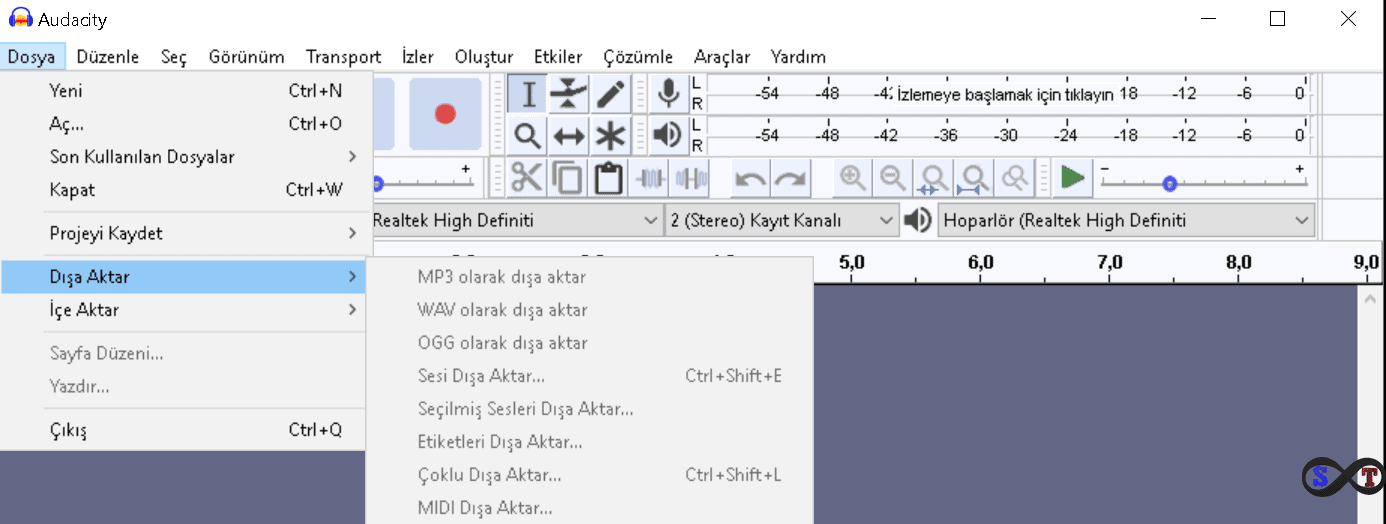This screenshot has width=1386, height=524.
Task: Select the Envelope tool
Action: (568, 95)
